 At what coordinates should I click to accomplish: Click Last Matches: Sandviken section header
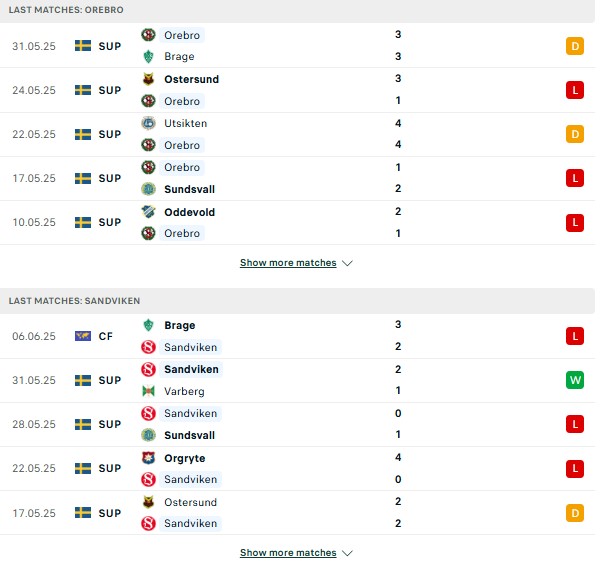click(297, 301)
